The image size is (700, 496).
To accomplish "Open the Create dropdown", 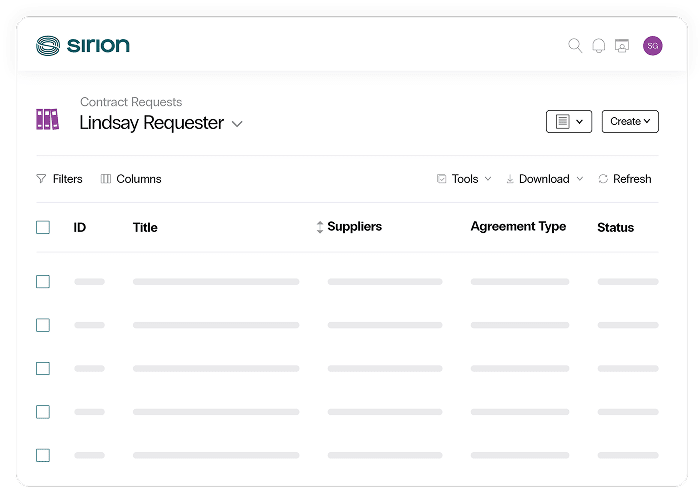I will click(x=630, y=121).
